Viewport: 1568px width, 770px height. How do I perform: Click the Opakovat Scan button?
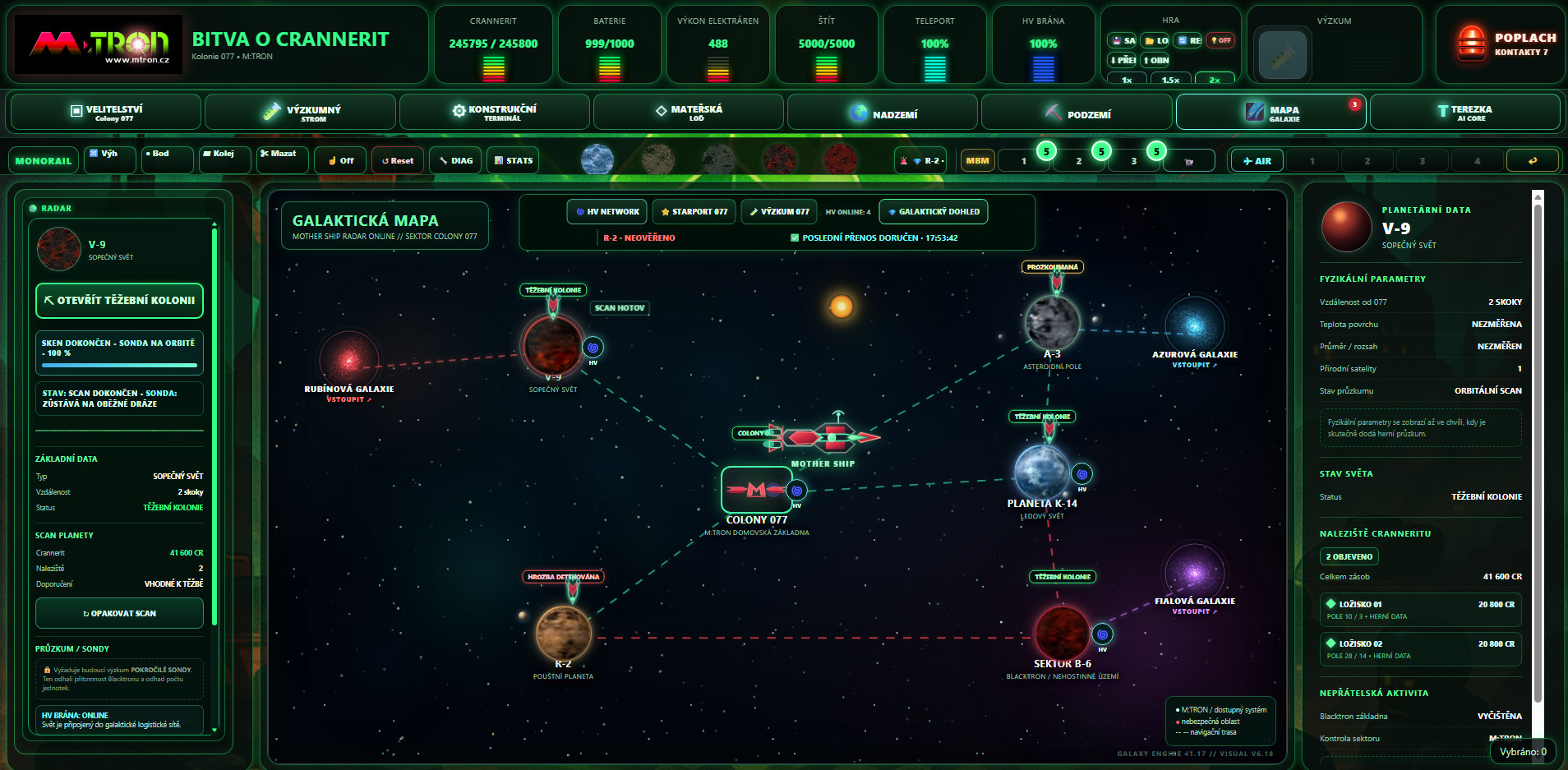click(119, 614)
